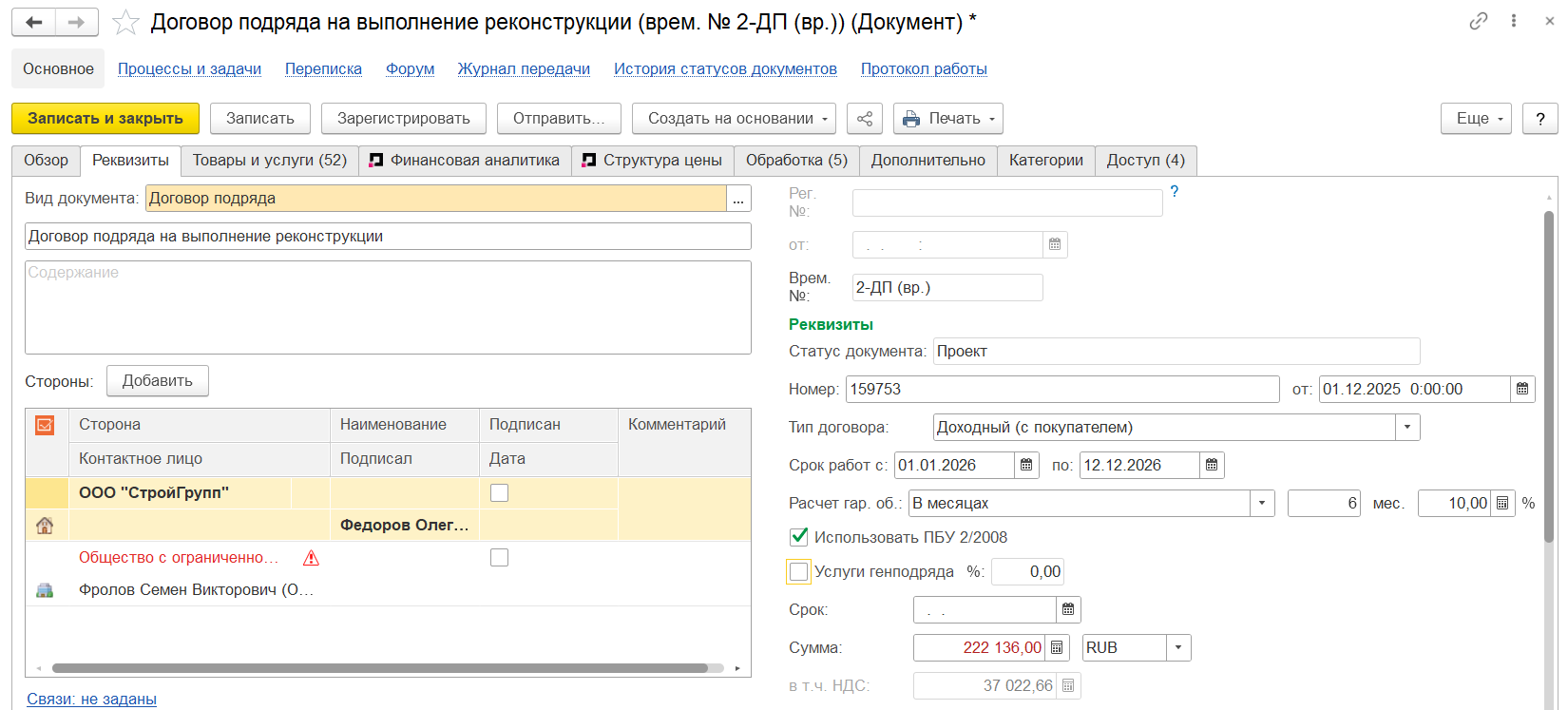1568x710 pixels.
Task: Open calendar for Срок date field
Action: [1068, 609]
